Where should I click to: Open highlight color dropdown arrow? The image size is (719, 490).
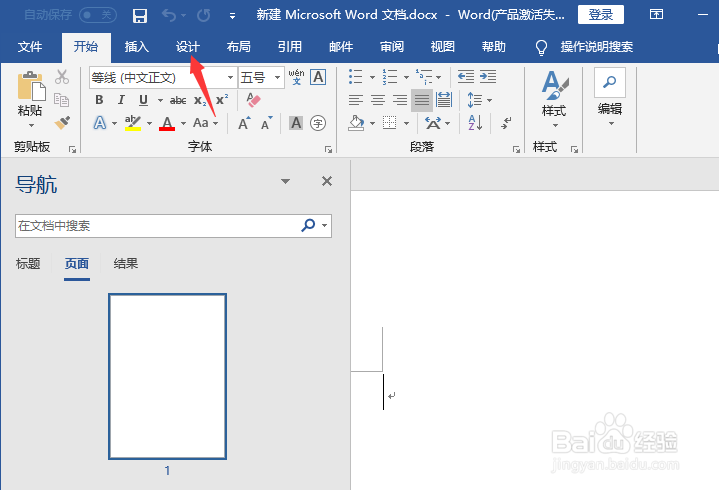[x=149, y=123]
